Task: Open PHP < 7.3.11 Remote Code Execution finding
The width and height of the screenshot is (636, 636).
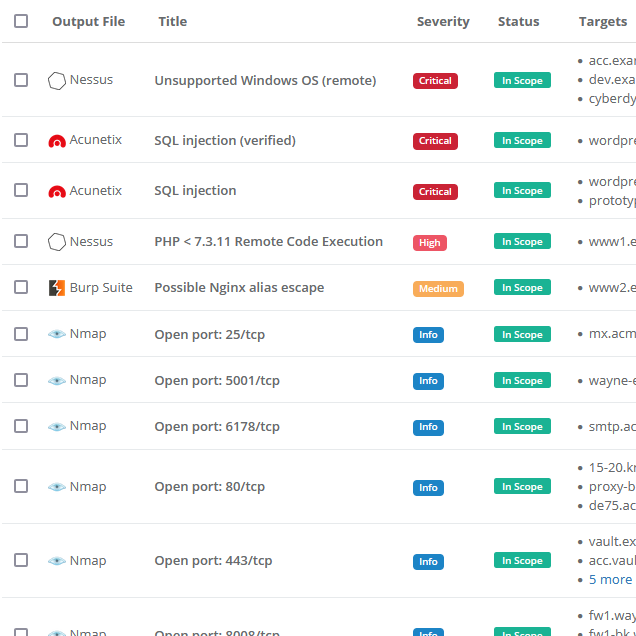Action: (x=269, y=241)
